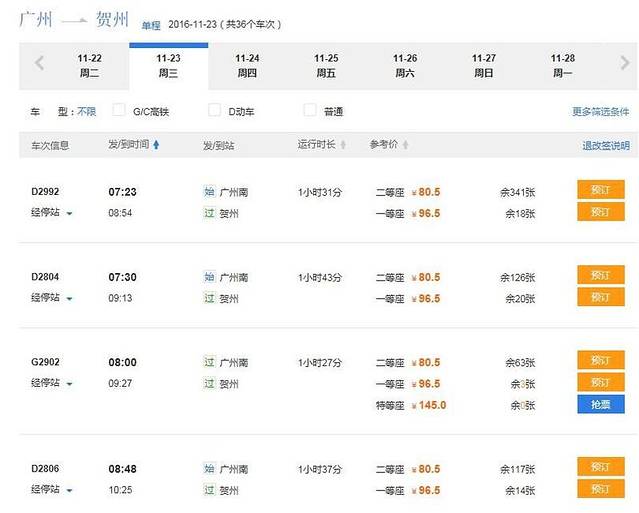This screenshot has width=639, height=513.
Task: Sort by departure time using the blue arrow
Action: pos(156,145)
